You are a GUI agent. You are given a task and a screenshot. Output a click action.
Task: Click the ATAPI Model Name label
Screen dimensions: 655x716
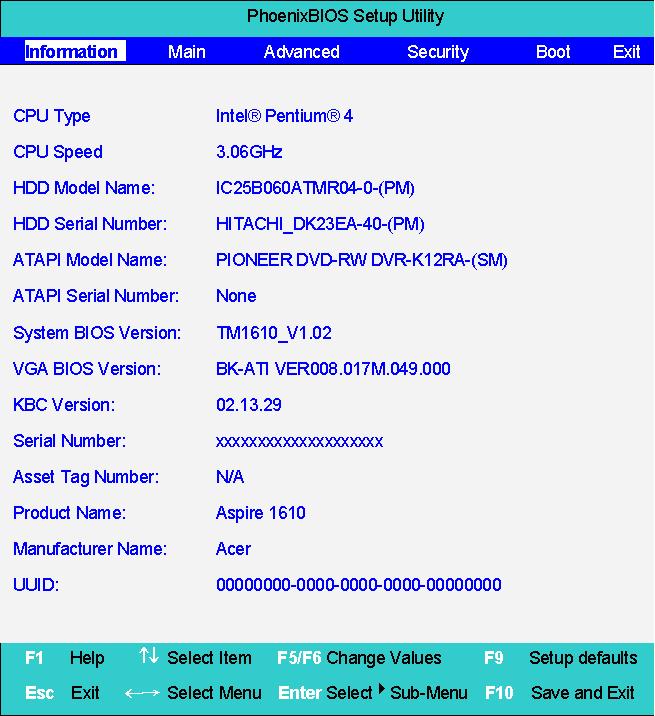(90, 260)
